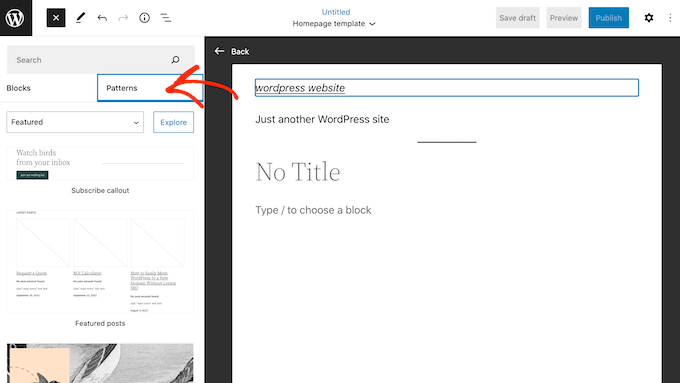Redo the last change
680x383 pixels.
(123, 18)
